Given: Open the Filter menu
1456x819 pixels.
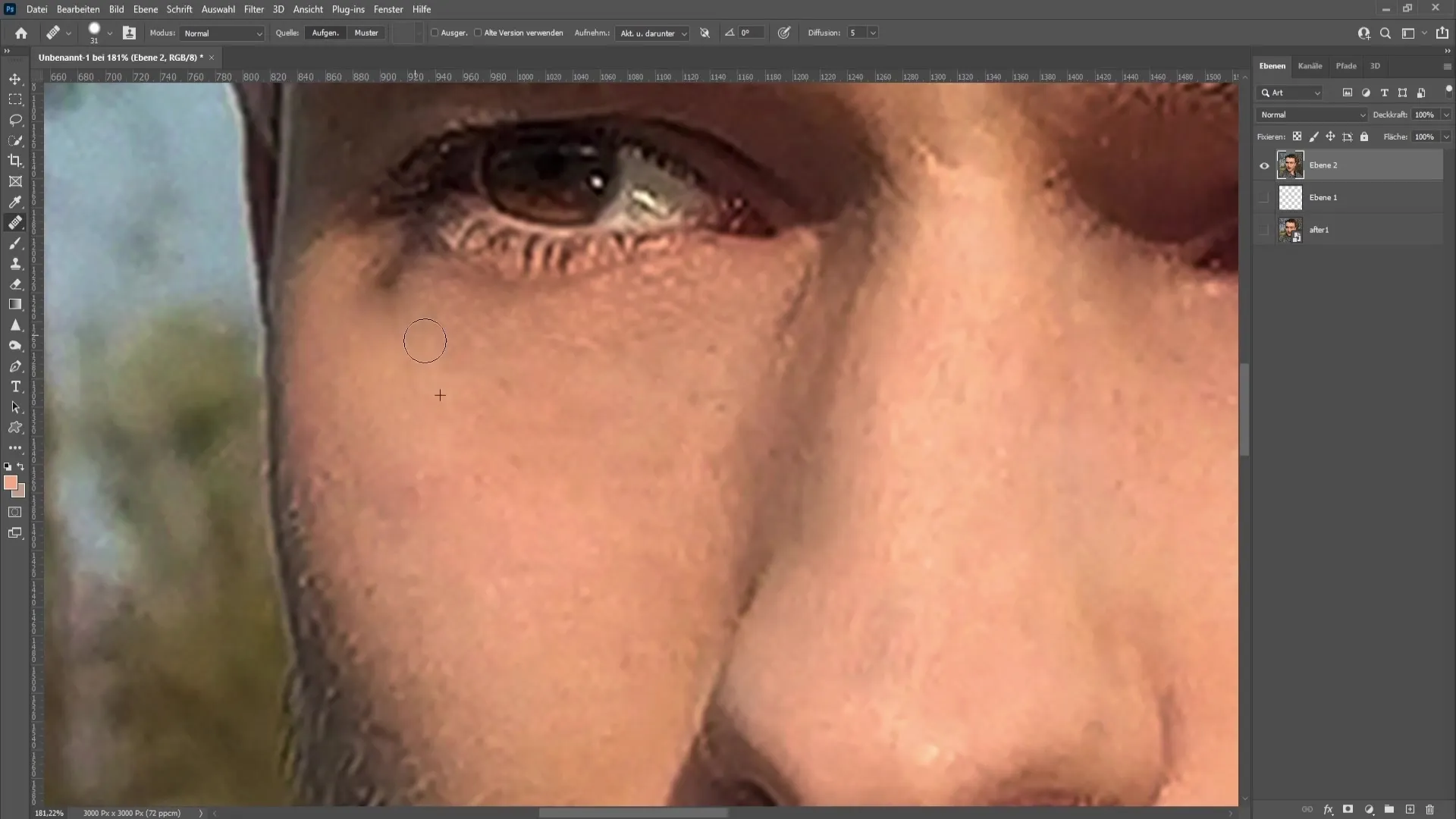Looking at the screenshot, I should 253,9.
